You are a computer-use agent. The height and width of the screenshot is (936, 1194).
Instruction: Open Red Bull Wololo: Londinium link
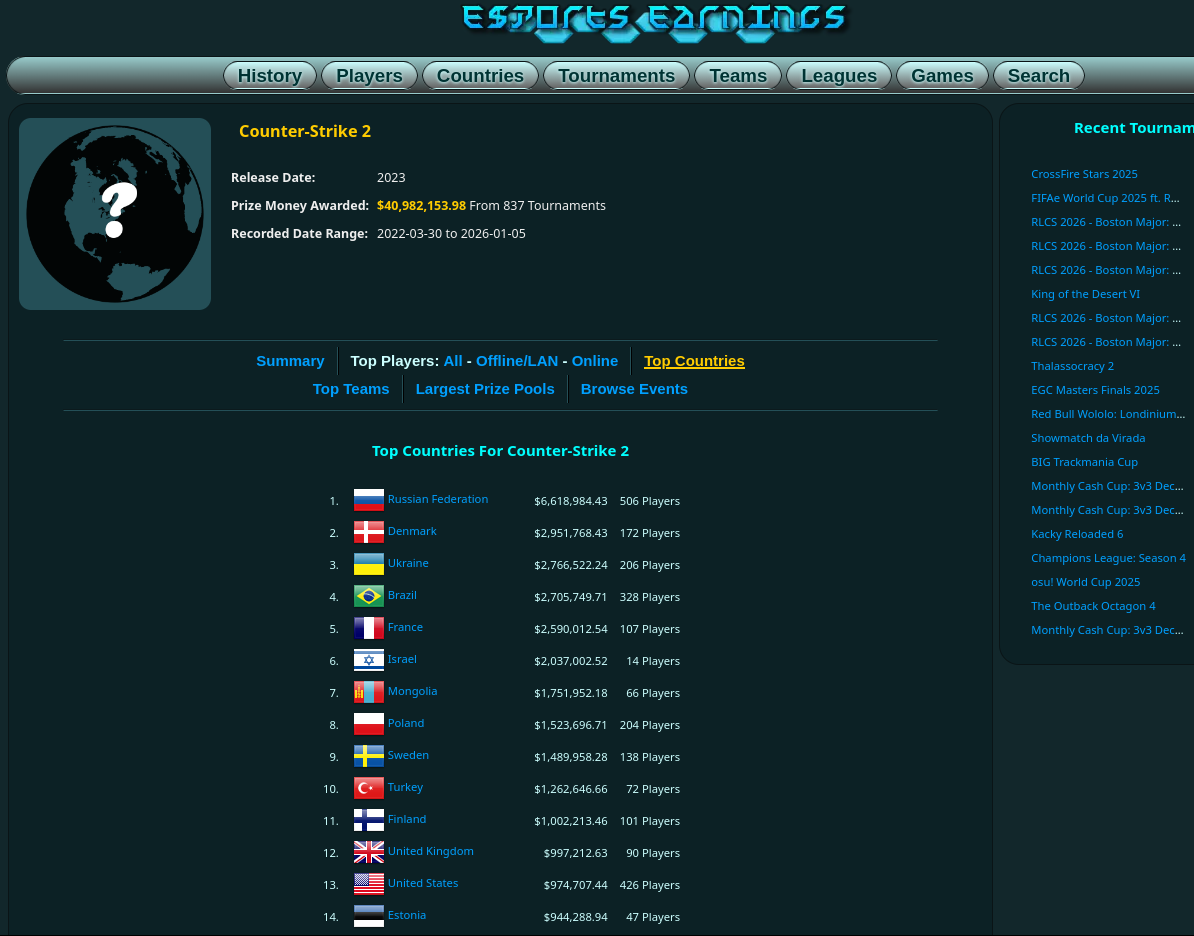coord(1108,414)
